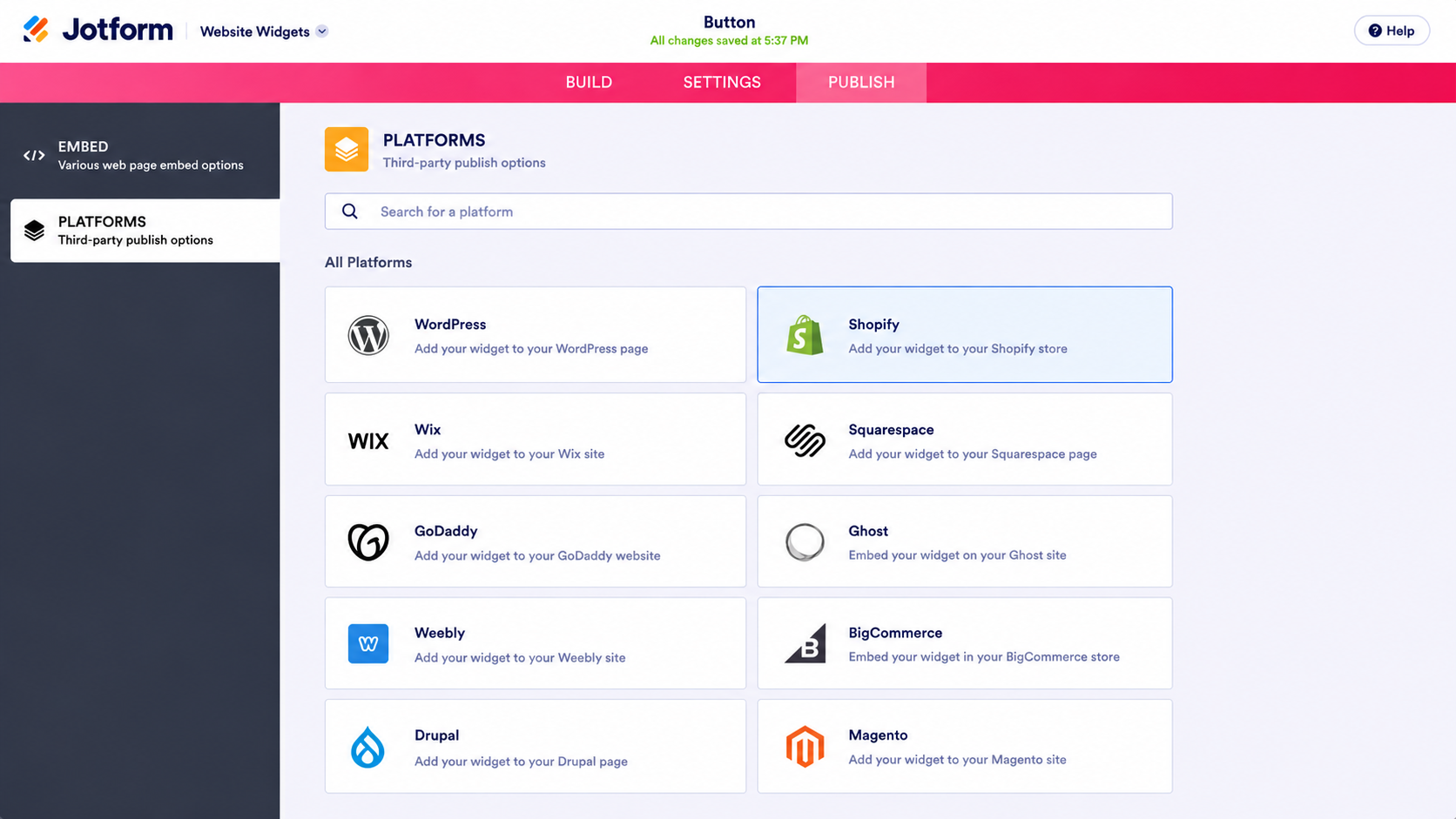The width and height of the screenshot is (1456, 819).
Task: Select the Wix platform title
Action: (x=428, y=430)
